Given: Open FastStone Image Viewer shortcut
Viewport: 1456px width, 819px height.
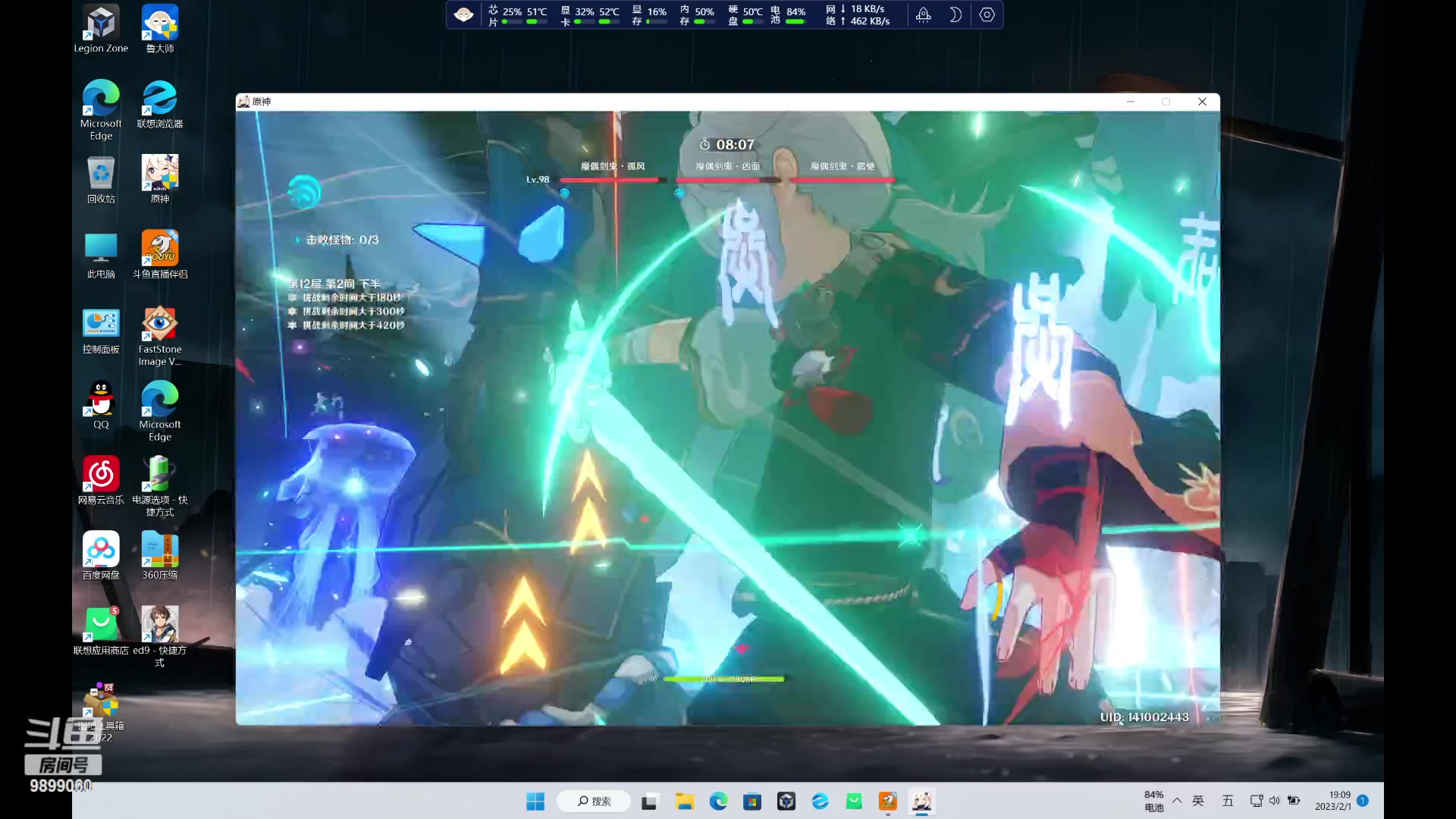Looking at the screenshot, I should 160,336.
